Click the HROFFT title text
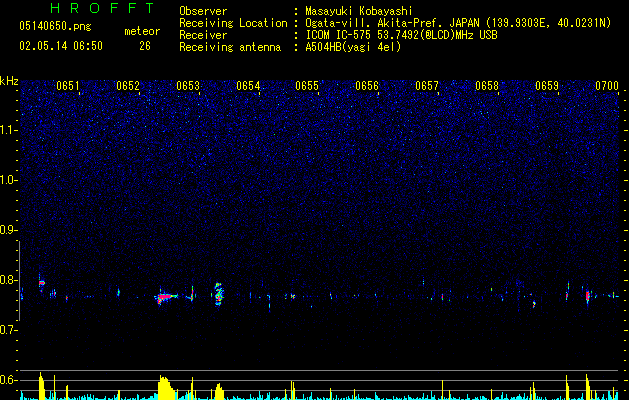Image resolution: width=629 pixels, height=400 pixels. click(102, 8)
